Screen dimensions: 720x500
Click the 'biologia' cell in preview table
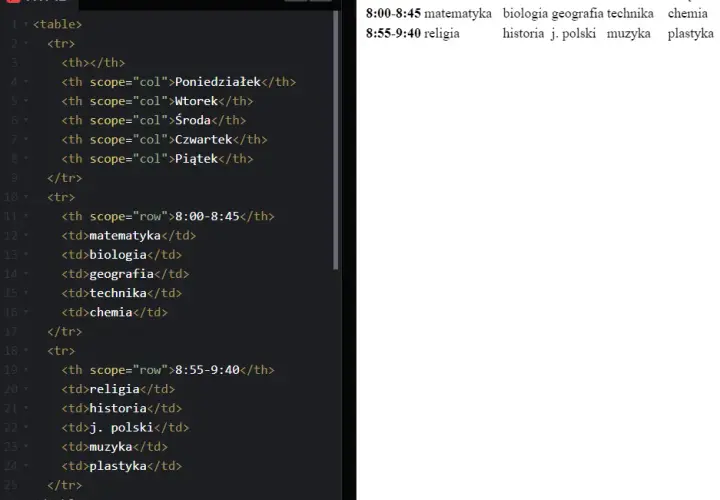525,14
